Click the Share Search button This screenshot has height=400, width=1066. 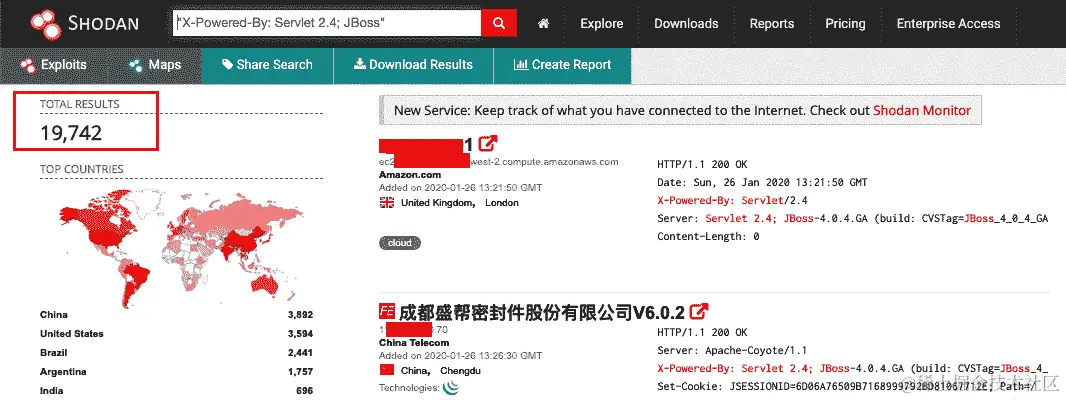point(267,65)
